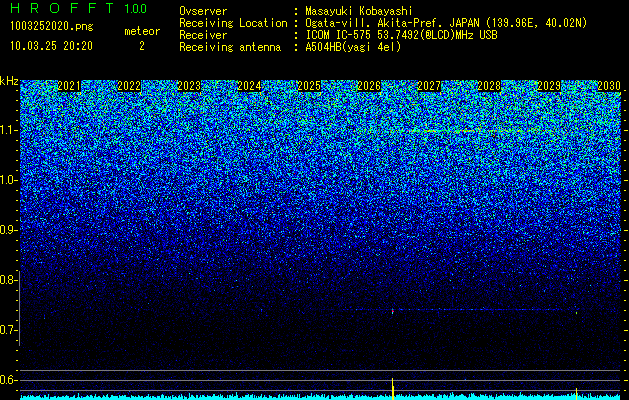Click the Receiving antenna field label

pos(230,47)
